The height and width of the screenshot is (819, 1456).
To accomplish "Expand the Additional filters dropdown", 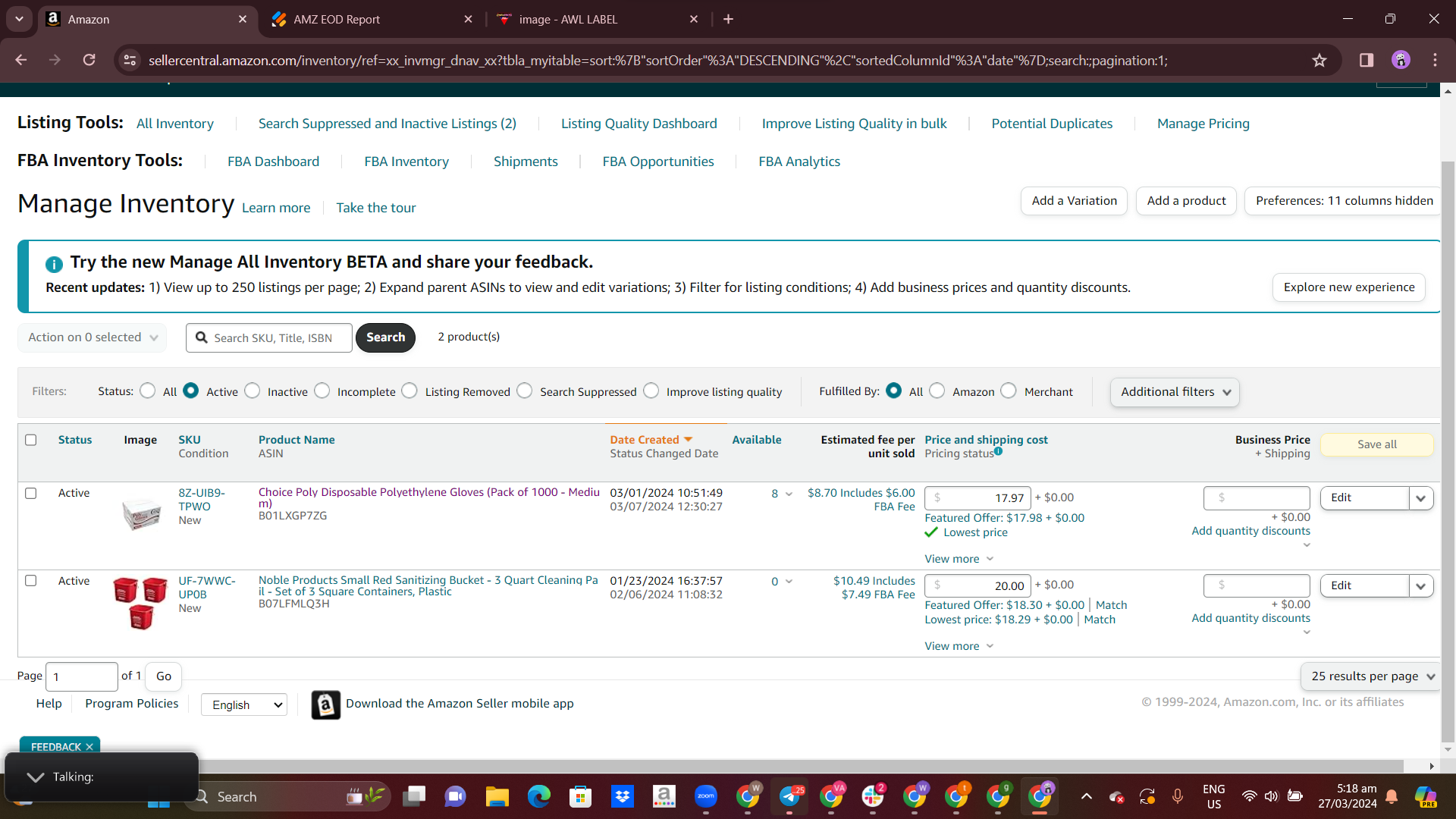I will click(1175, 392).
